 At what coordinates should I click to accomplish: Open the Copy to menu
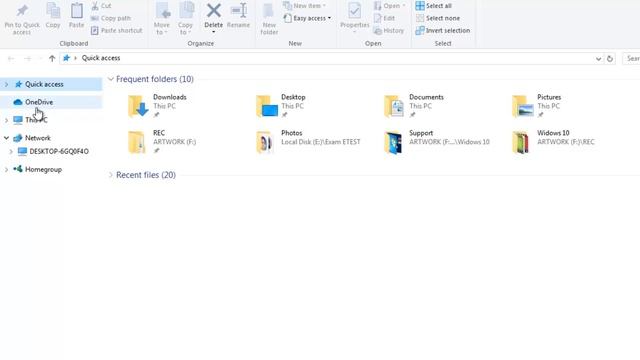pos(186,19)
